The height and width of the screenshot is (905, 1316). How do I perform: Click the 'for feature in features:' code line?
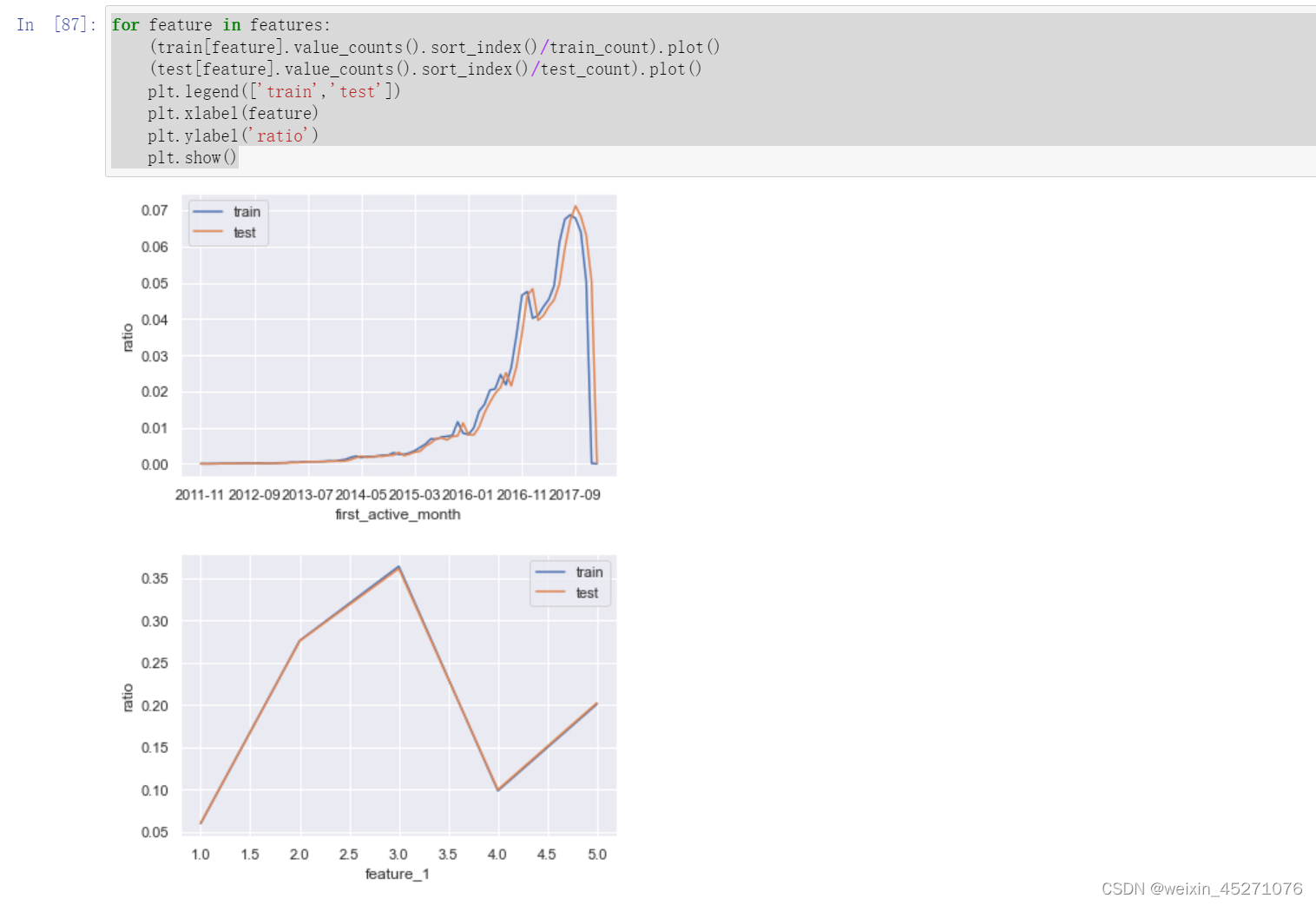(x=220, y=25)
